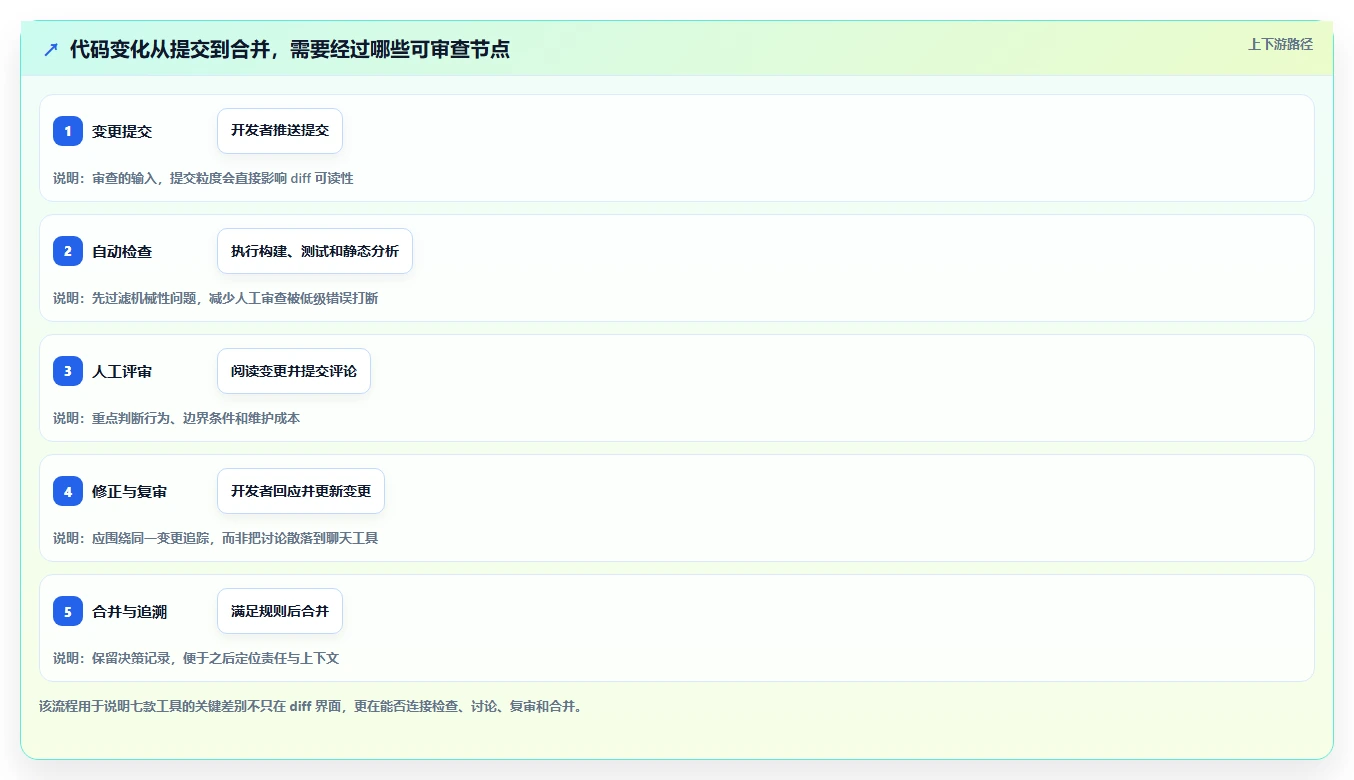
Task: Click the arrow icon beside the title
Action: coord(51,49)
